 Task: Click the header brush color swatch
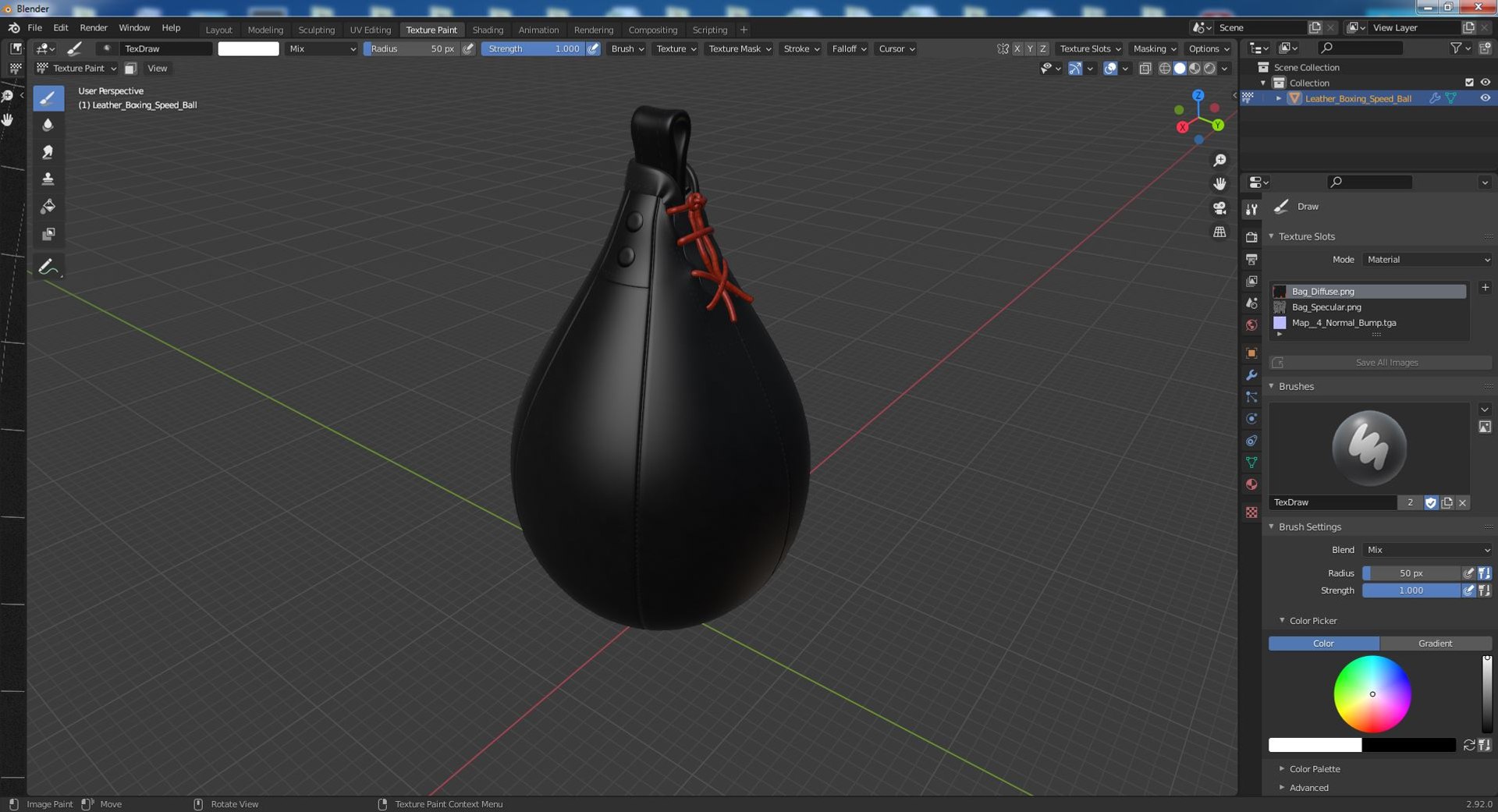248,48
